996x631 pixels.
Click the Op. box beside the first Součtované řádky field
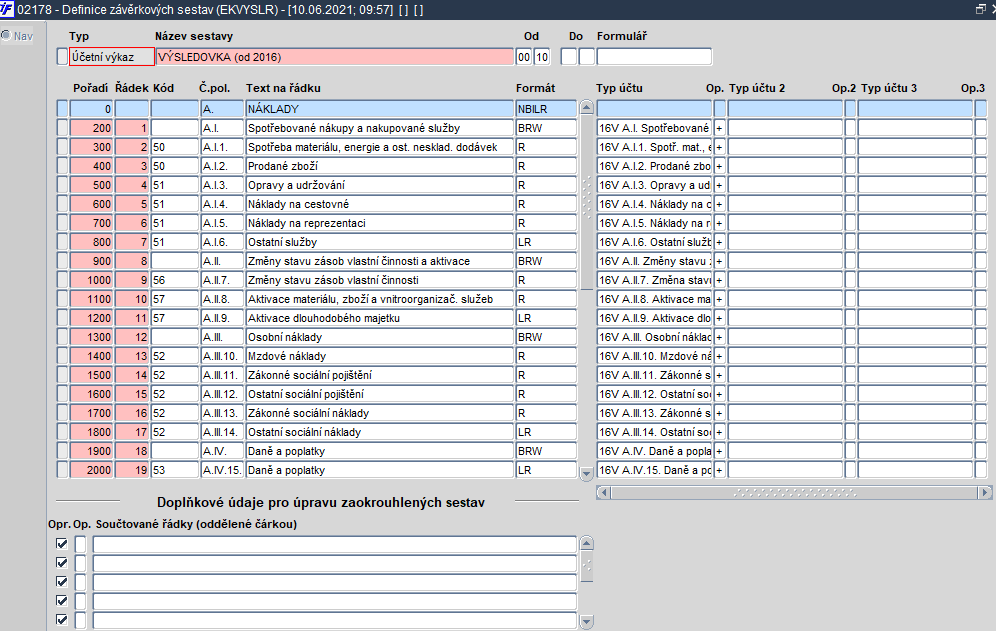coord(80,545)
